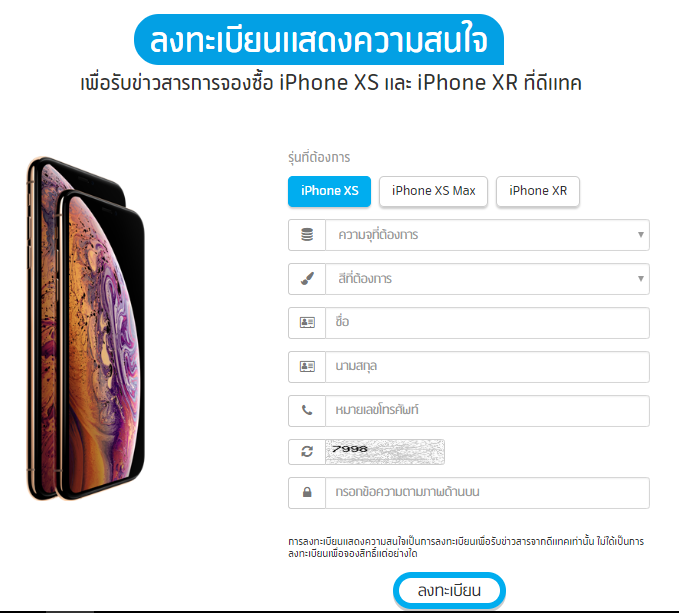Focus the captcha text entry field
Screen dimensions: 679x613
(488, 493)
